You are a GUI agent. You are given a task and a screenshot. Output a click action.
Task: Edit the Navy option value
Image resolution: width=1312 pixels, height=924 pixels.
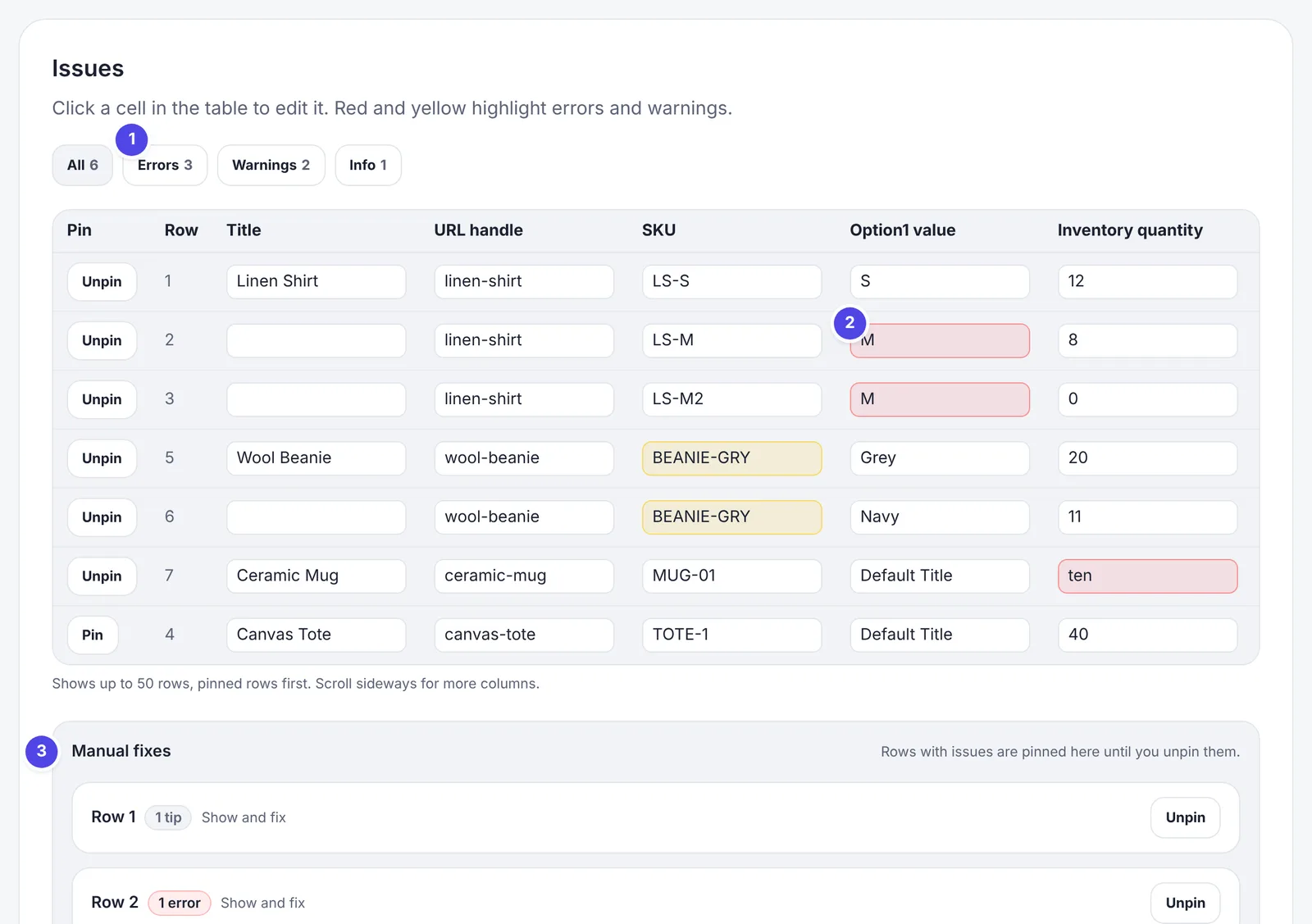940,517
